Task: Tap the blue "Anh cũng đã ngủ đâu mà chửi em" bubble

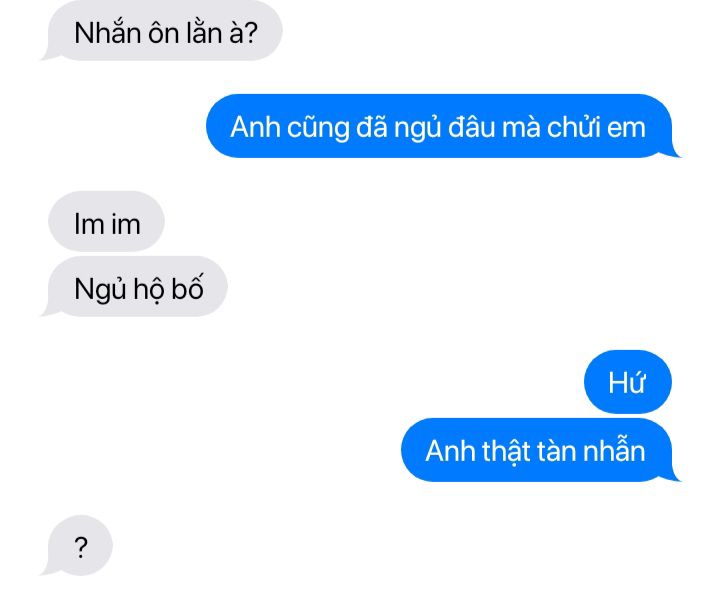Action: pyautogui.click(x=443, y=126)
